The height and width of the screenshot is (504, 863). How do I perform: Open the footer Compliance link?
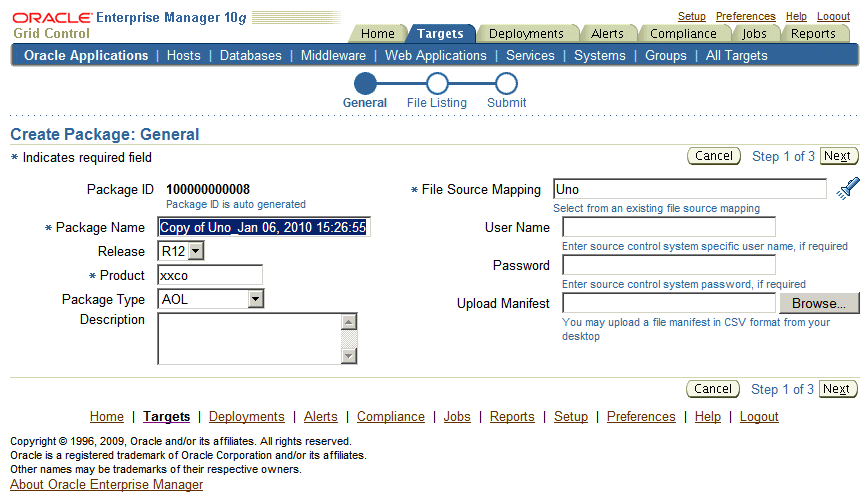click(x=391, y=417)
